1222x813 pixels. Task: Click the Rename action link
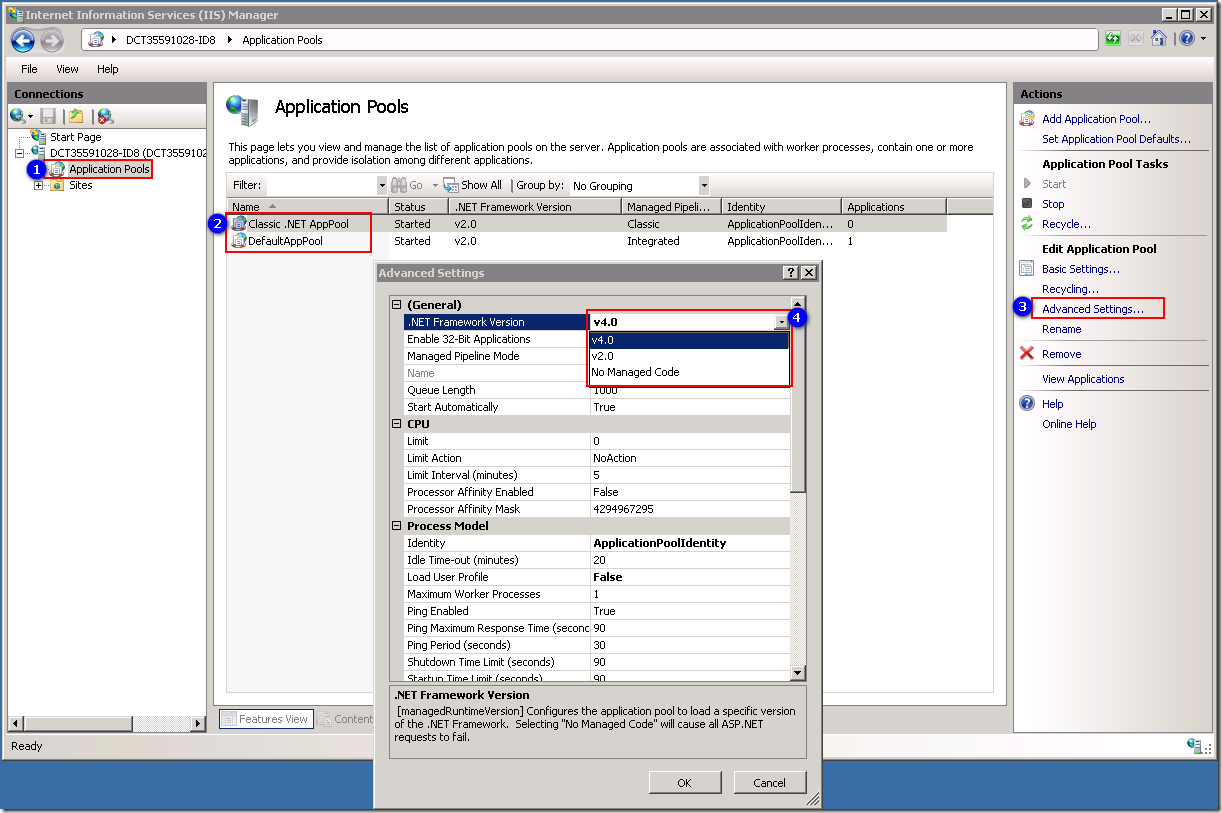[1061, 329]
